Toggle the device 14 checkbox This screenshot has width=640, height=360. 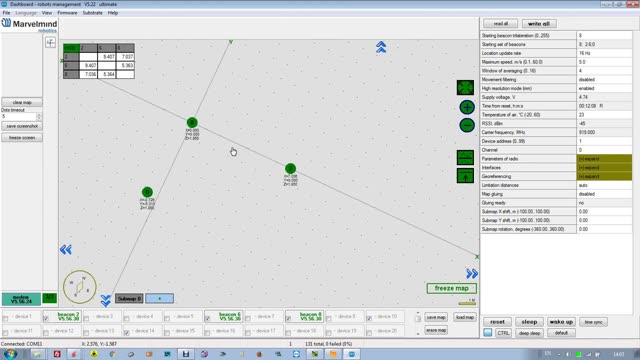[127, 333]
